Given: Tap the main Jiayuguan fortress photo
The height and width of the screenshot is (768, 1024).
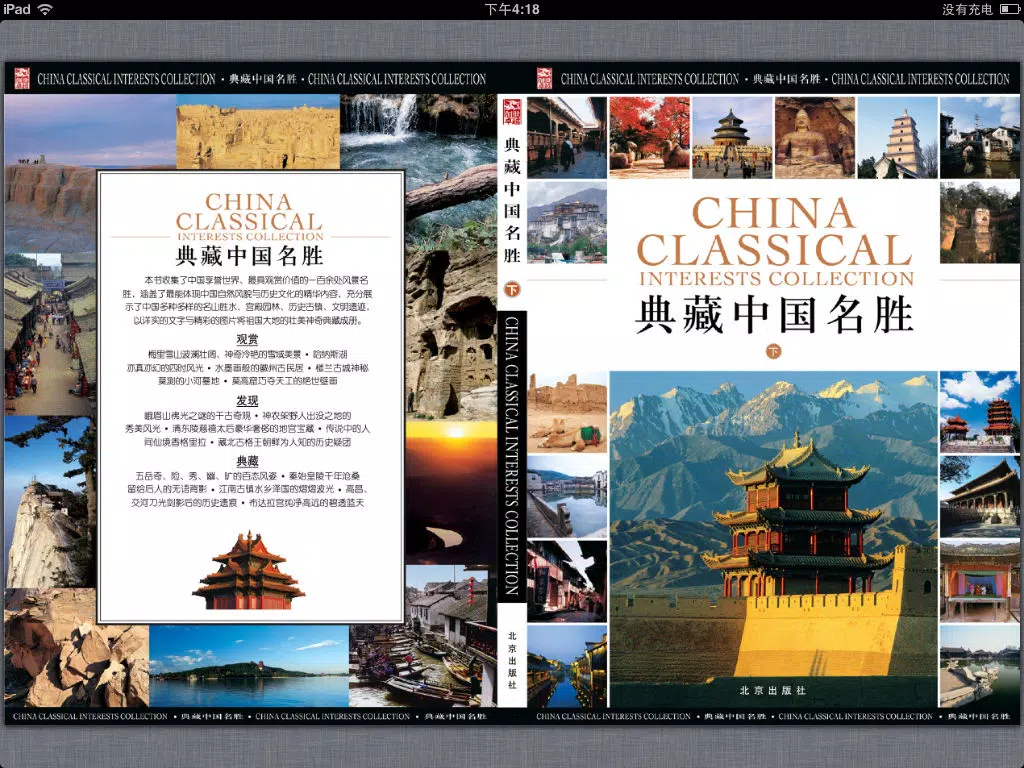Looking at the screenshot, I should tap(773, 539).
